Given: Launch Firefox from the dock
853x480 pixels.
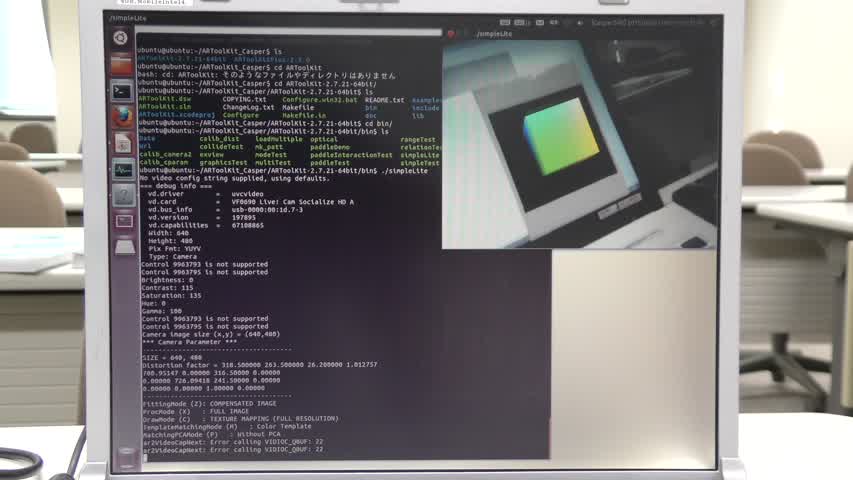Looking at the screenshot, I should pos(122,117).
